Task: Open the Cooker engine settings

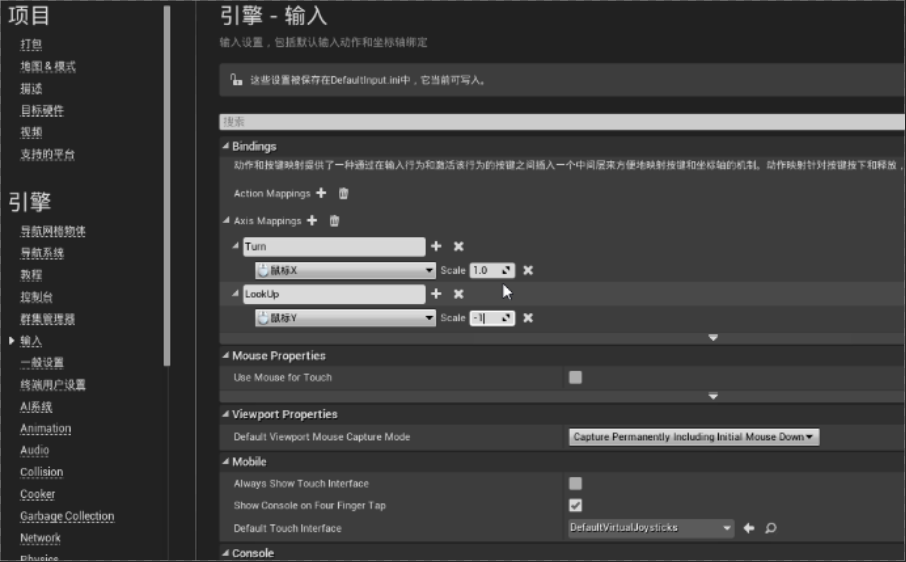Action: [38, 494]
